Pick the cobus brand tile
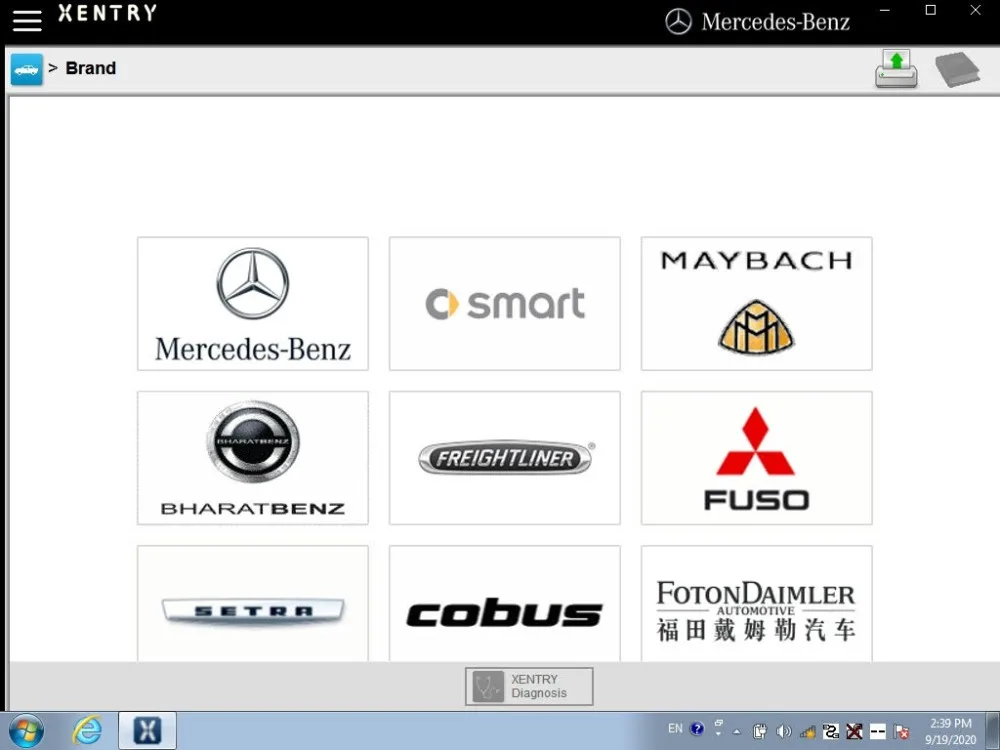Viewport: 1000px width, 750px height. click(x=504, y=603)
